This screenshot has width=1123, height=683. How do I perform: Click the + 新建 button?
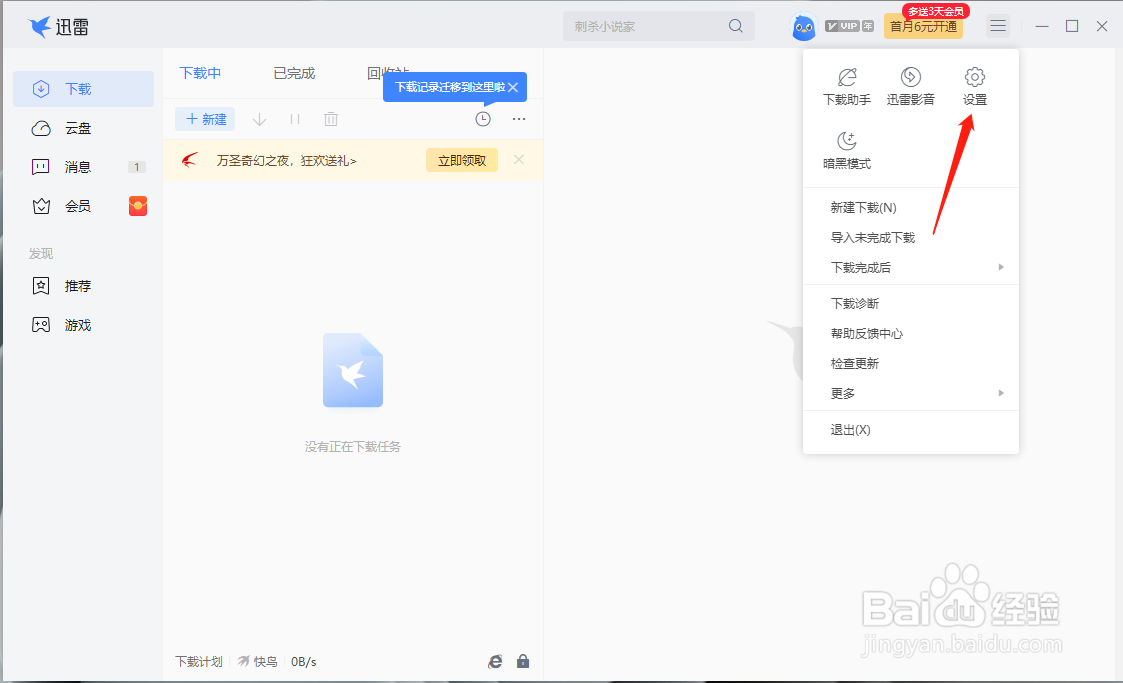pyautogui.click(x=206, y=120)
